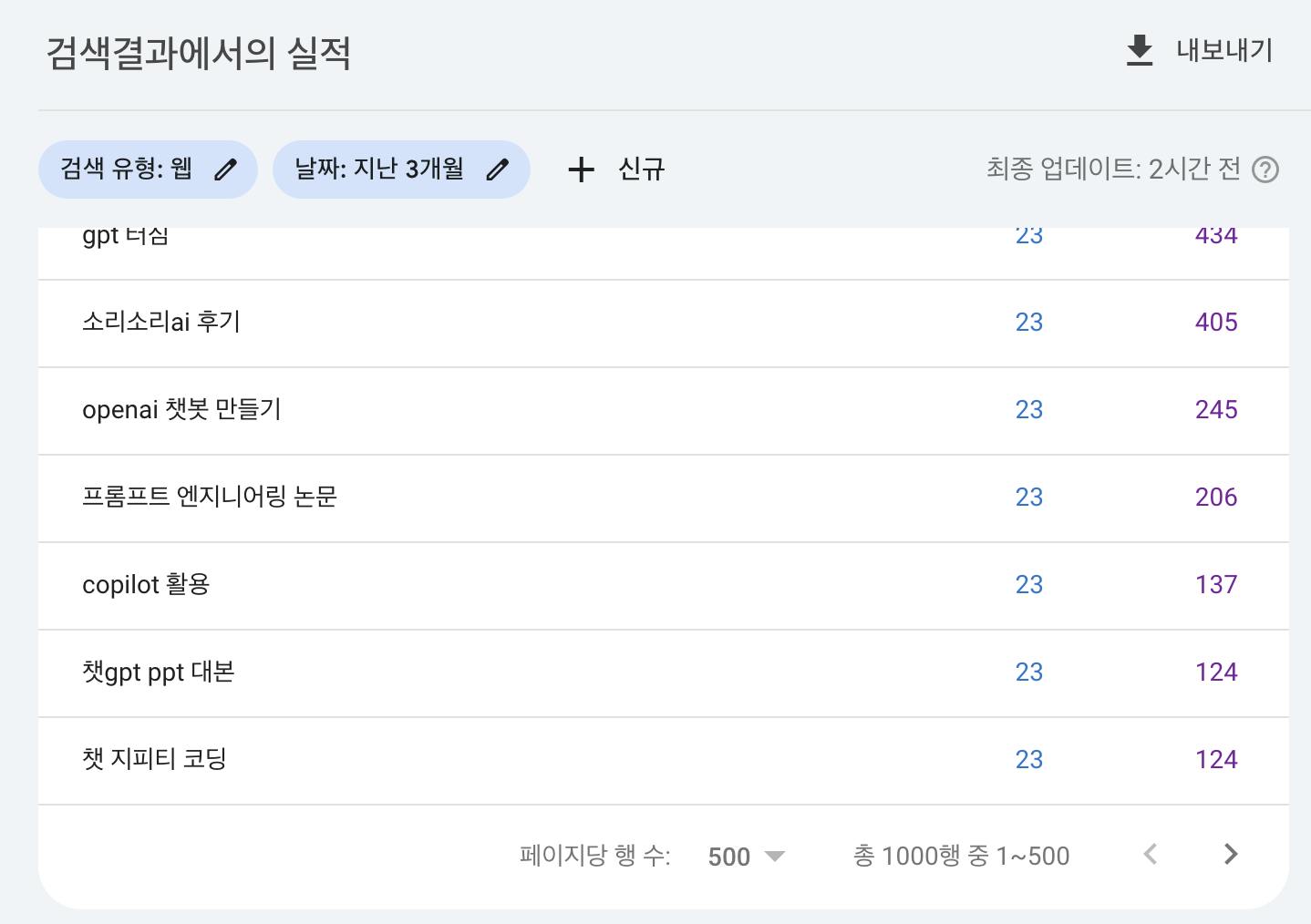Viewport: 1311px width, 924px height.
Task: Click the previous page arrow
Action: 1151,855
